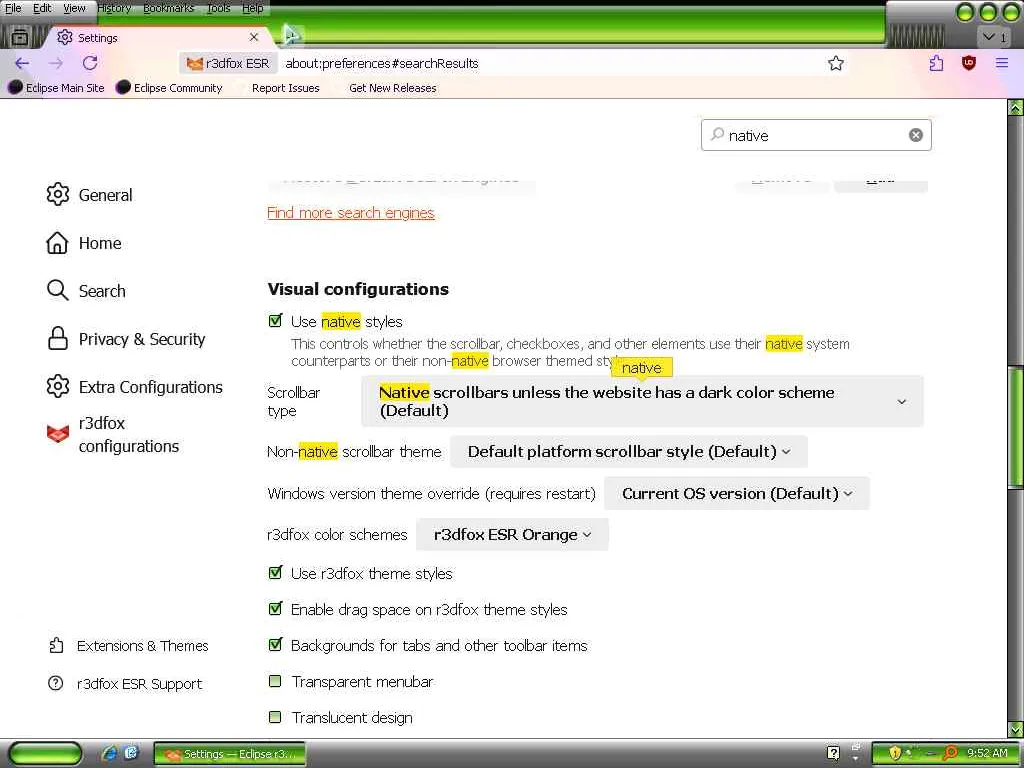Click the orange magnifier tray icon
The height and width of the screenshot is (768, 1024).
pos(952,753)
